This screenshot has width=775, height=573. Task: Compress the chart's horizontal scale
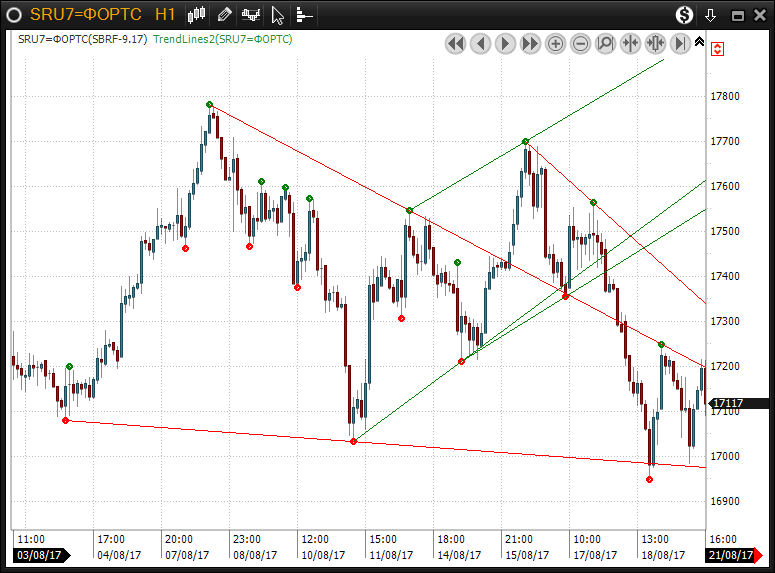[x=630, y=43]
